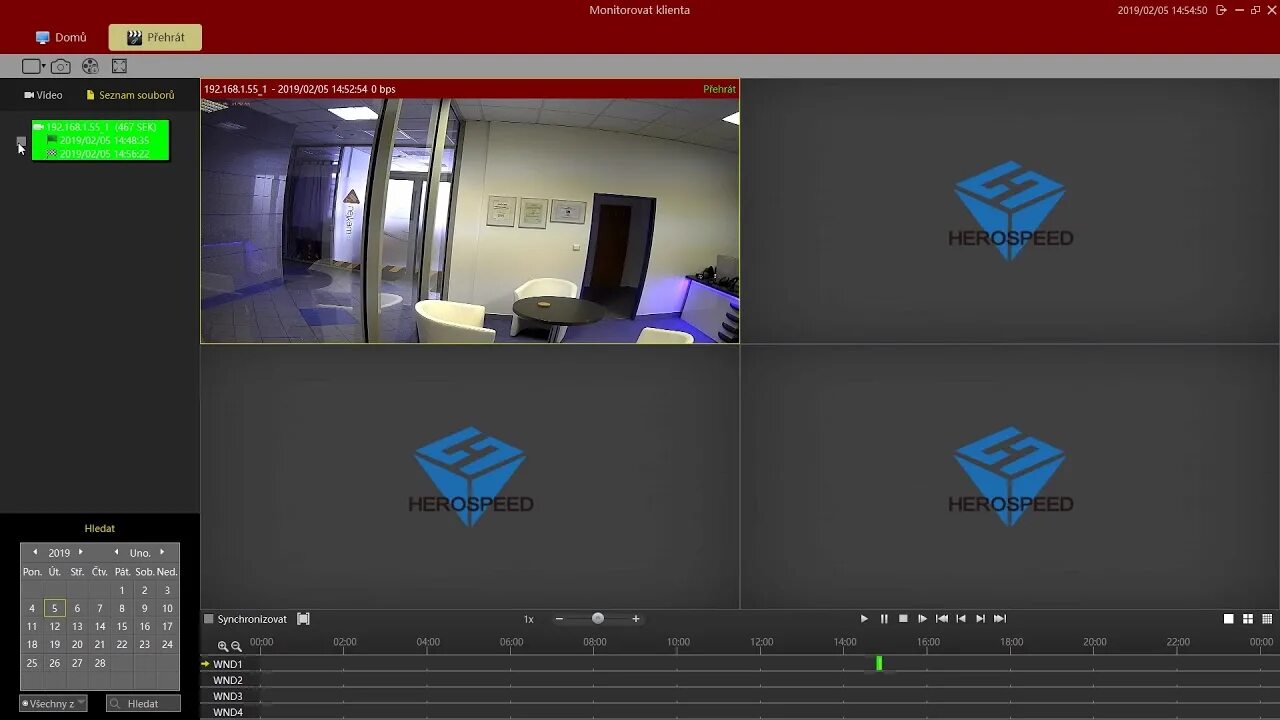Zoom in on the timeline
The width and height of the screenshot is (1280, 720).
pos(223,646)
